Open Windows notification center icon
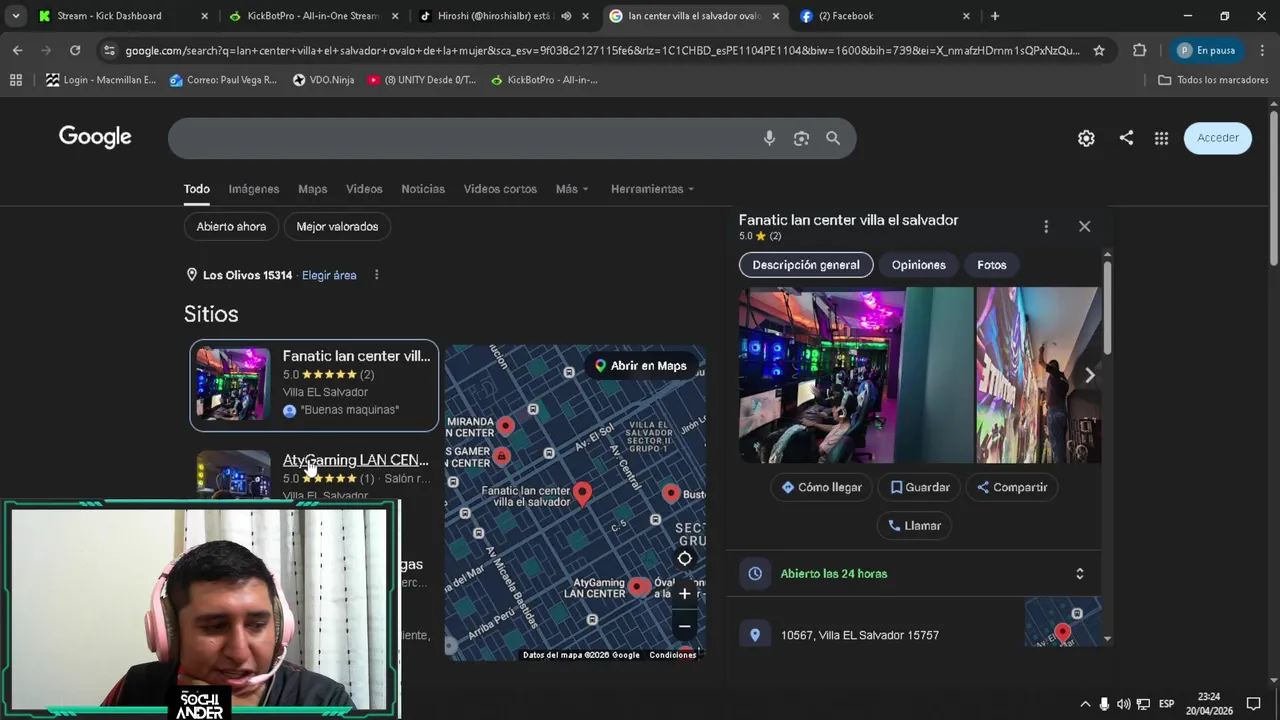This screenshot has height=720, width=1280. click(x=1253, y=704)
